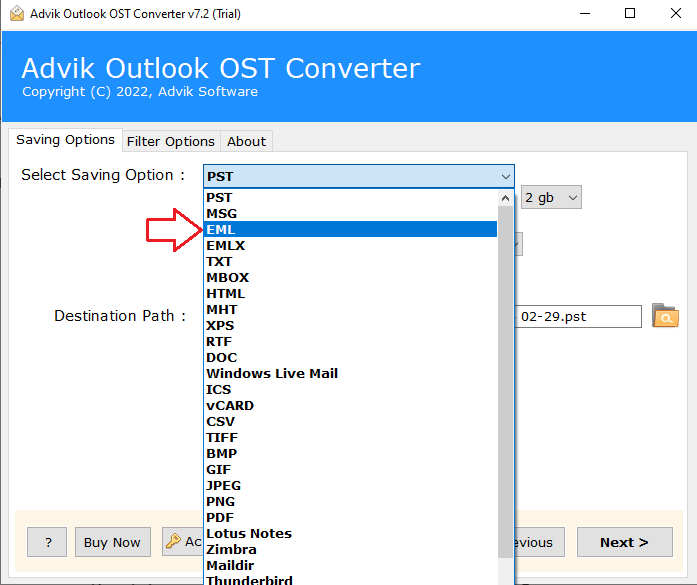Choose PST from the saving options list
The image size is (697, 585).
(x=350, y=197)
